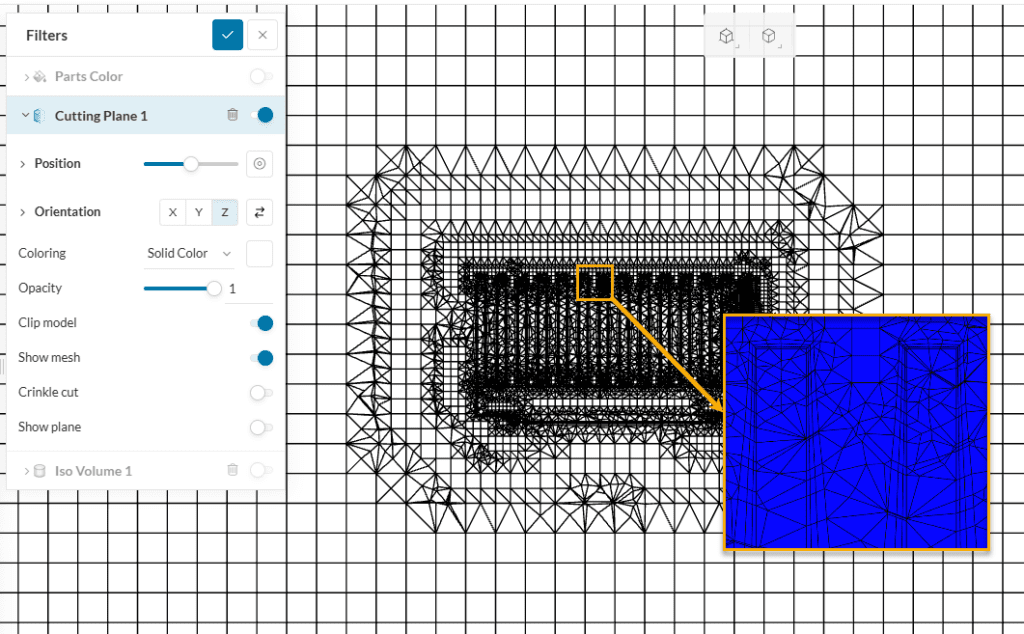This screenshot has height=634, width=1024.
Task: Apply filters with the blue checkmark button
Action: (227, 35)
